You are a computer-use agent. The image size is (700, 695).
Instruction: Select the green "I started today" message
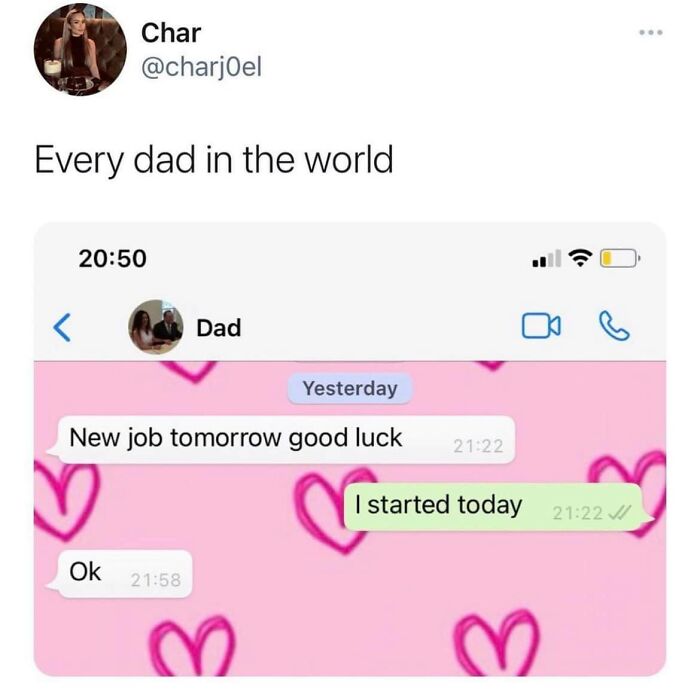[x=498, y=507]
